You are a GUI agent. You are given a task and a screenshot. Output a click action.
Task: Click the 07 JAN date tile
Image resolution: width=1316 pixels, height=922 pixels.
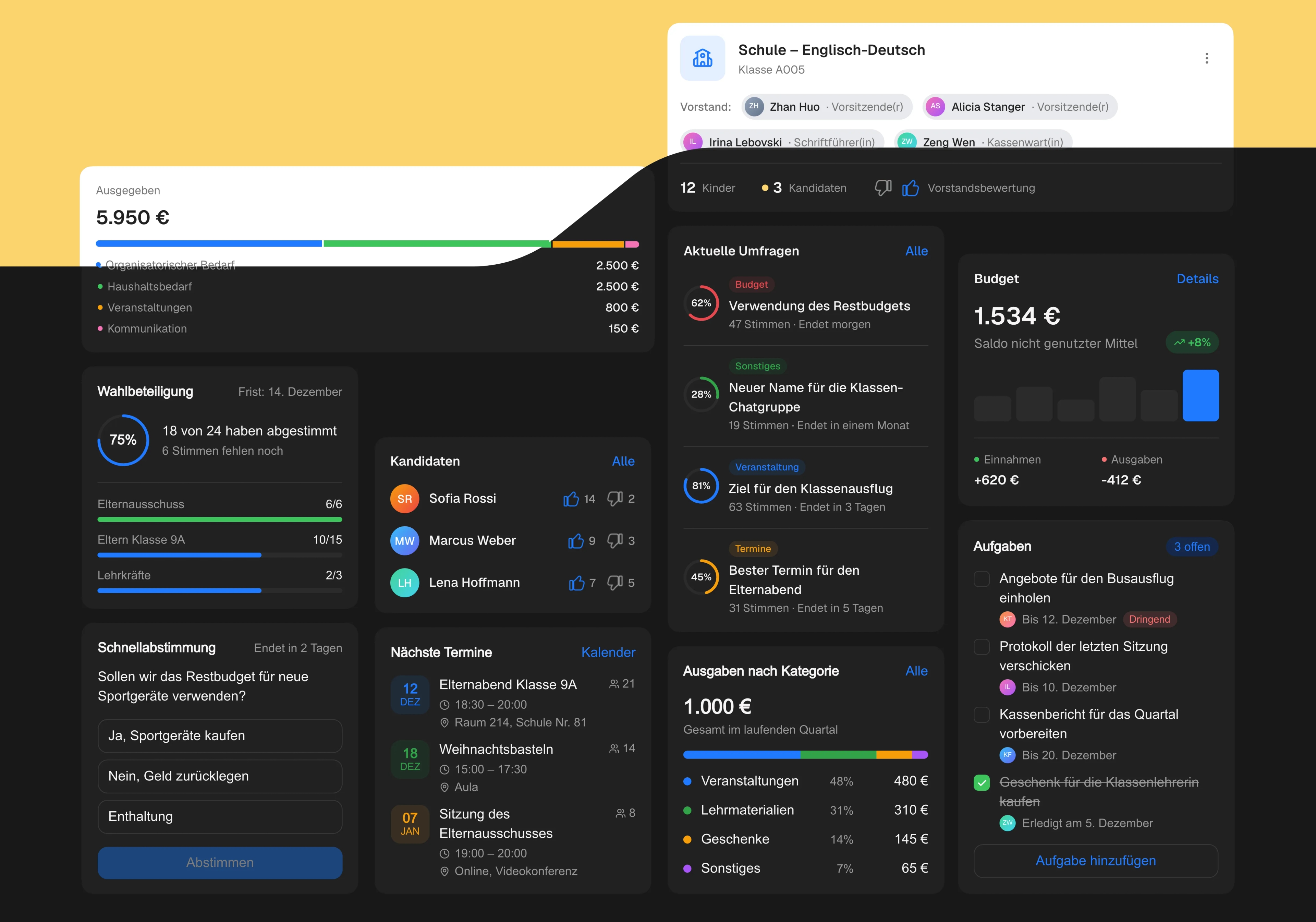click(x=410, y=824)
